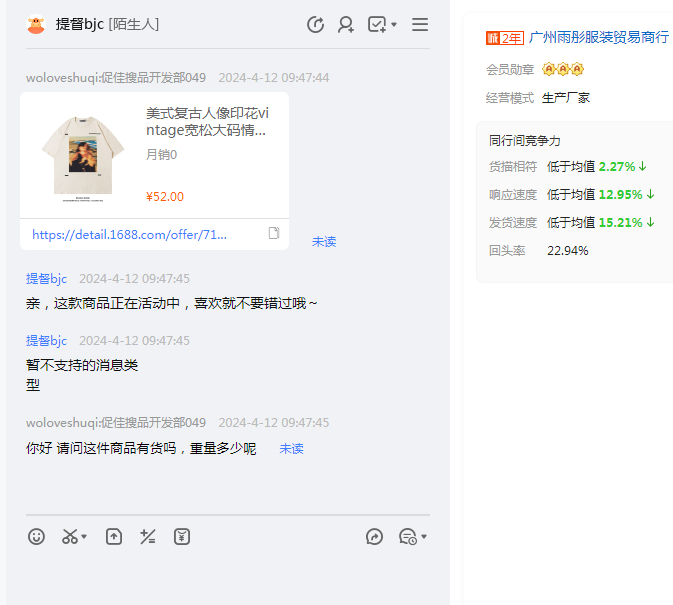Expand the scissors tool dropdown arrow
673x605 pixels.
(x=85, y=538)
